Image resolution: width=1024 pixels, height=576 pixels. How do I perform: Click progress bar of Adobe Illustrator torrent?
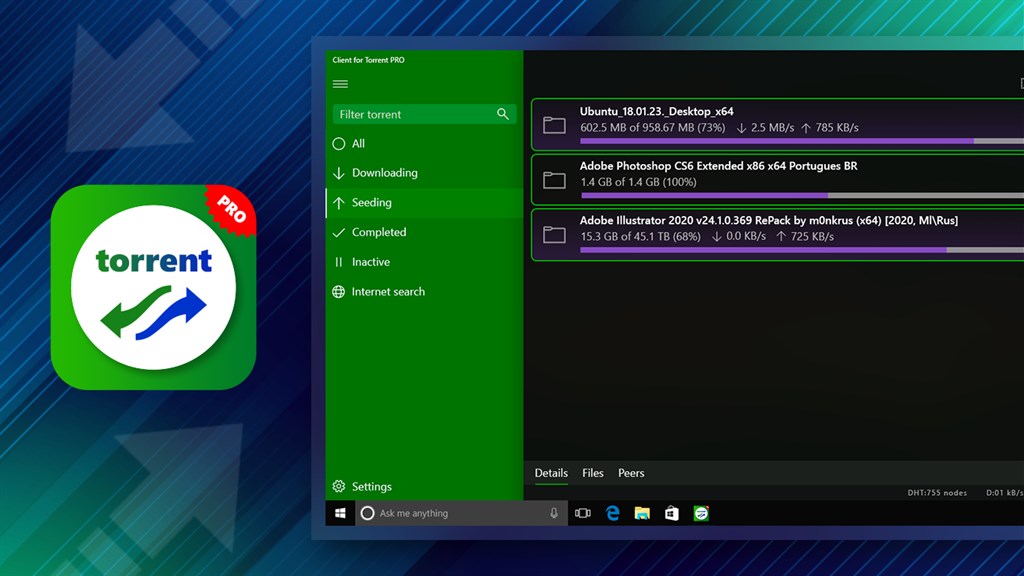click(802, 250)
